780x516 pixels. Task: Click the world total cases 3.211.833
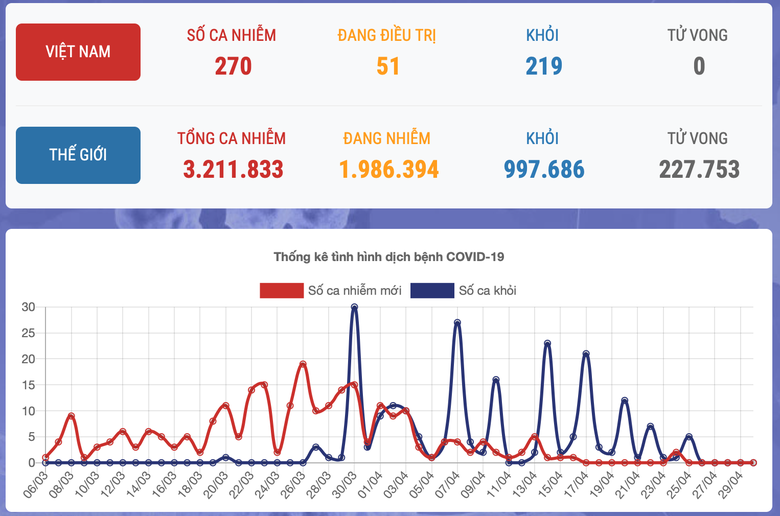(x=232, y=169)
